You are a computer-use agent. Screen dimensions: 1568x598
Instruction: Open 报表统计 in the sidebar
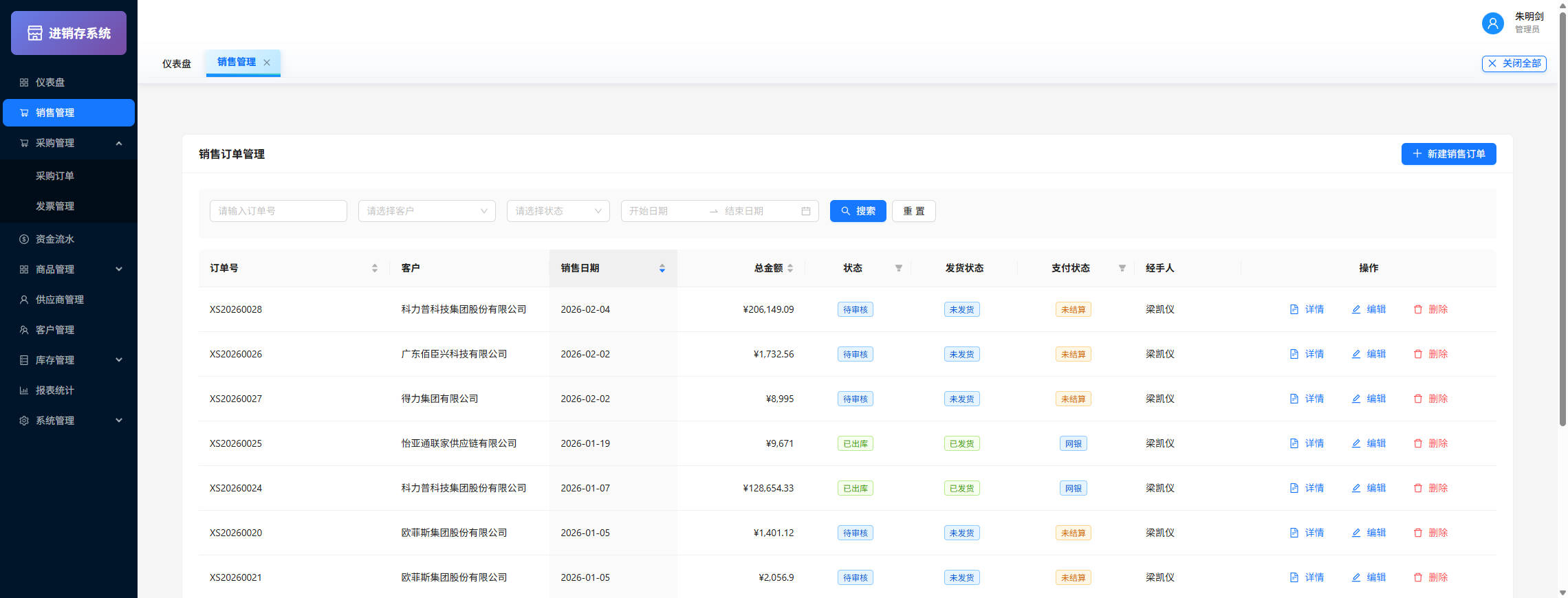69,390
